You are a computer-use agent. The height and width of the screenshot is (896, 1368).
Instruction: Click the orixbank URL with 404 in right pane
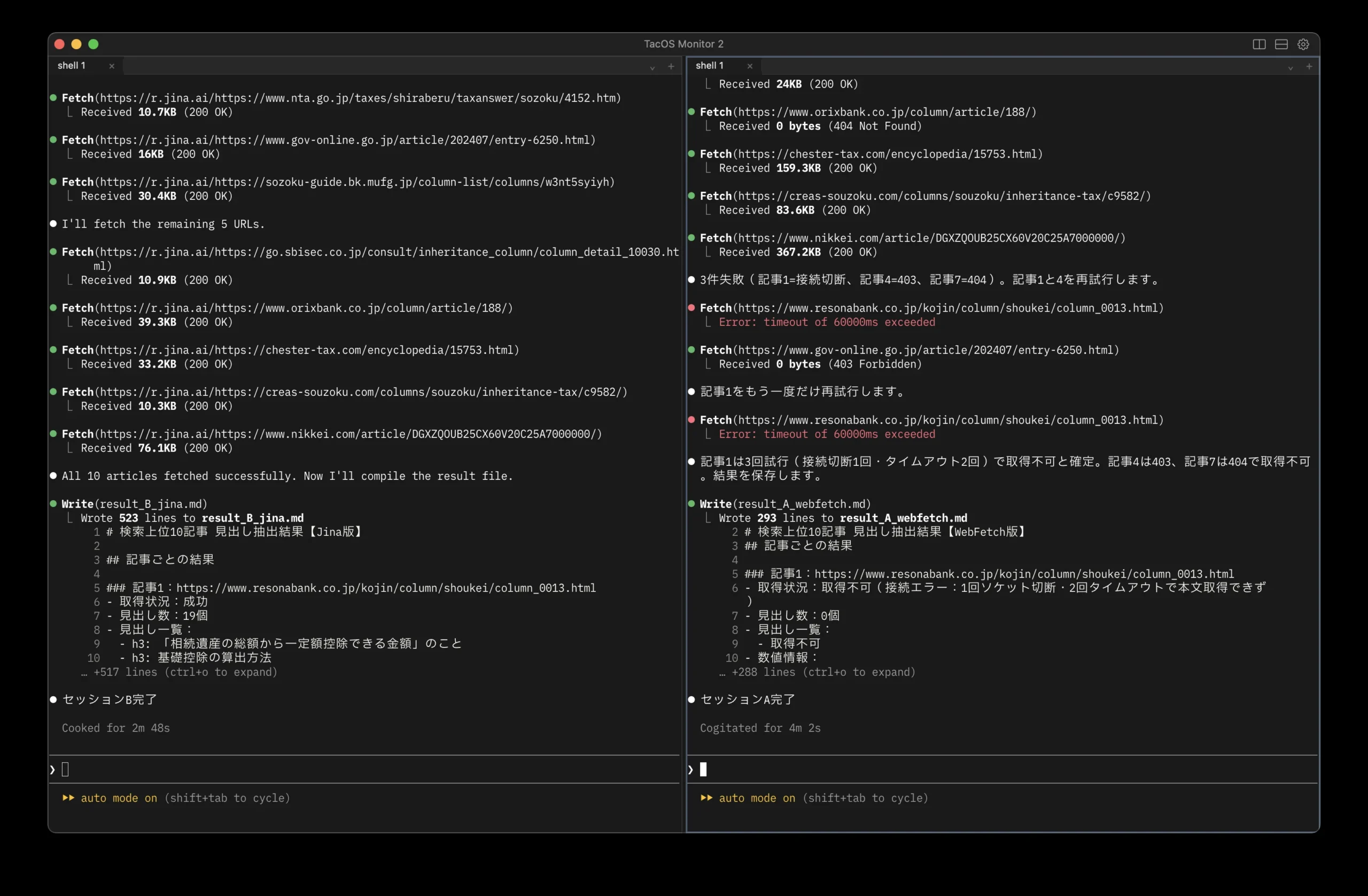coord(884,112)
